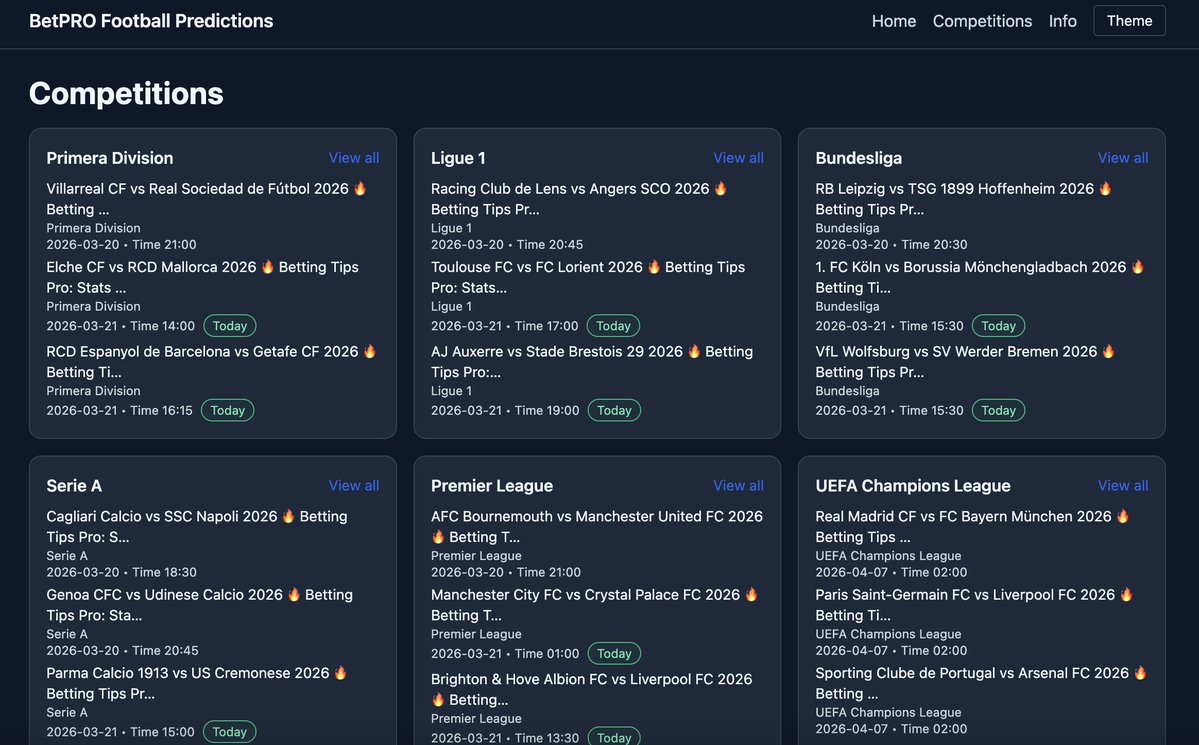The height and width of the screenshot is (745, 1199).
Task: Open Parma Calcio vs US Cremonese prediction
Action: tap(197, 683)
